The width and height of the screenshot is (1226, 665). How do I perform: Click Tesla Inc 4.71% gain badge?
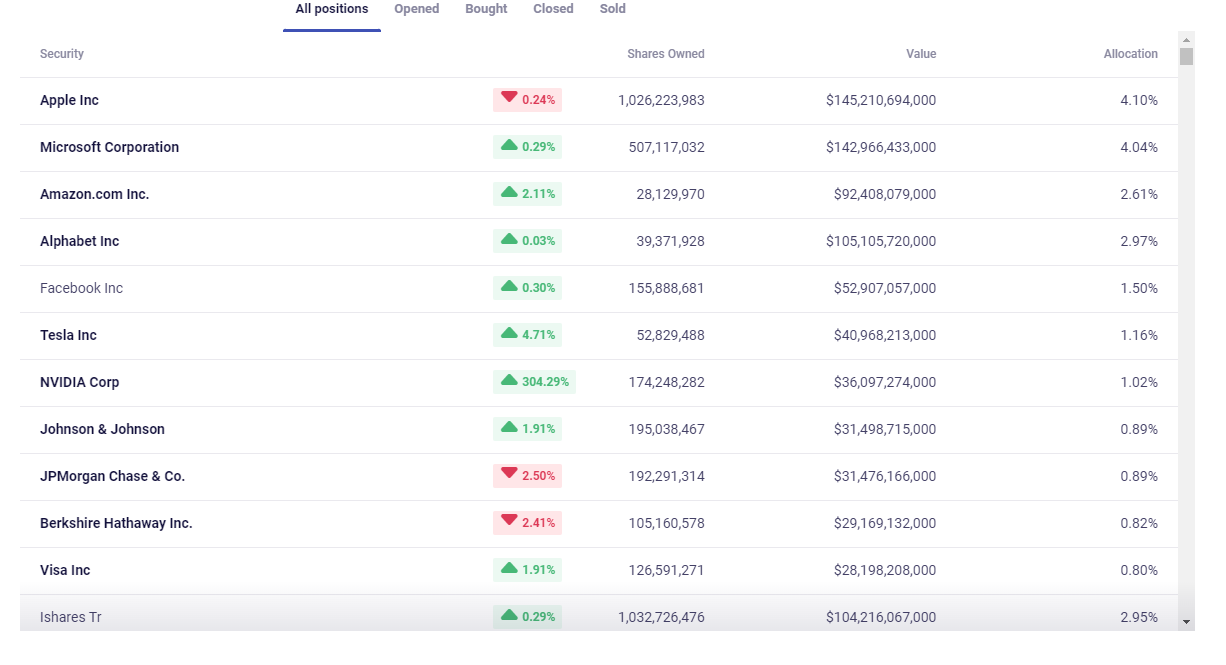click(x=527, y=335)
